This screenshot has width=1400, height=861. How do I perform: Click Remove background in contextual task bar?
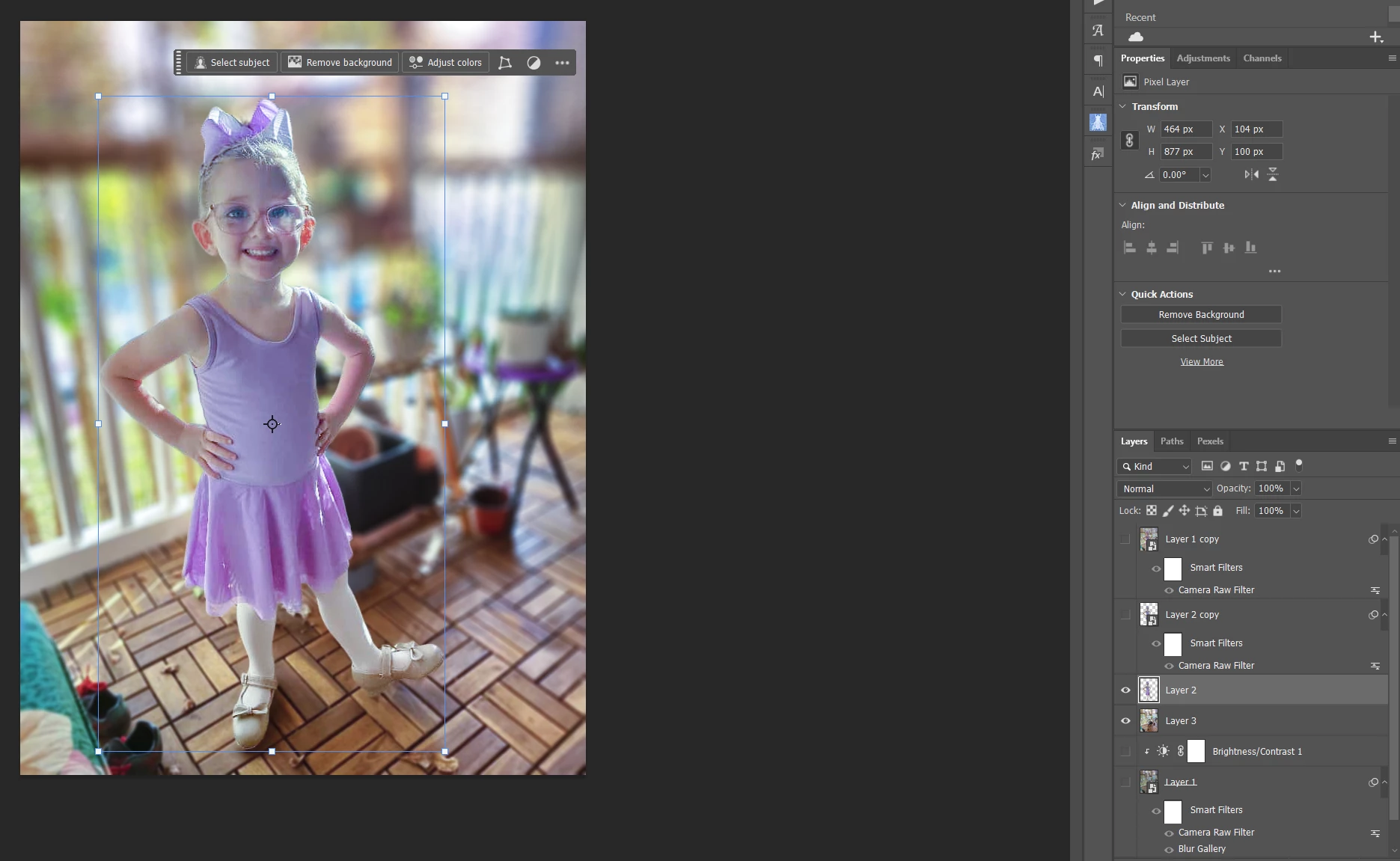click(340, 63)
